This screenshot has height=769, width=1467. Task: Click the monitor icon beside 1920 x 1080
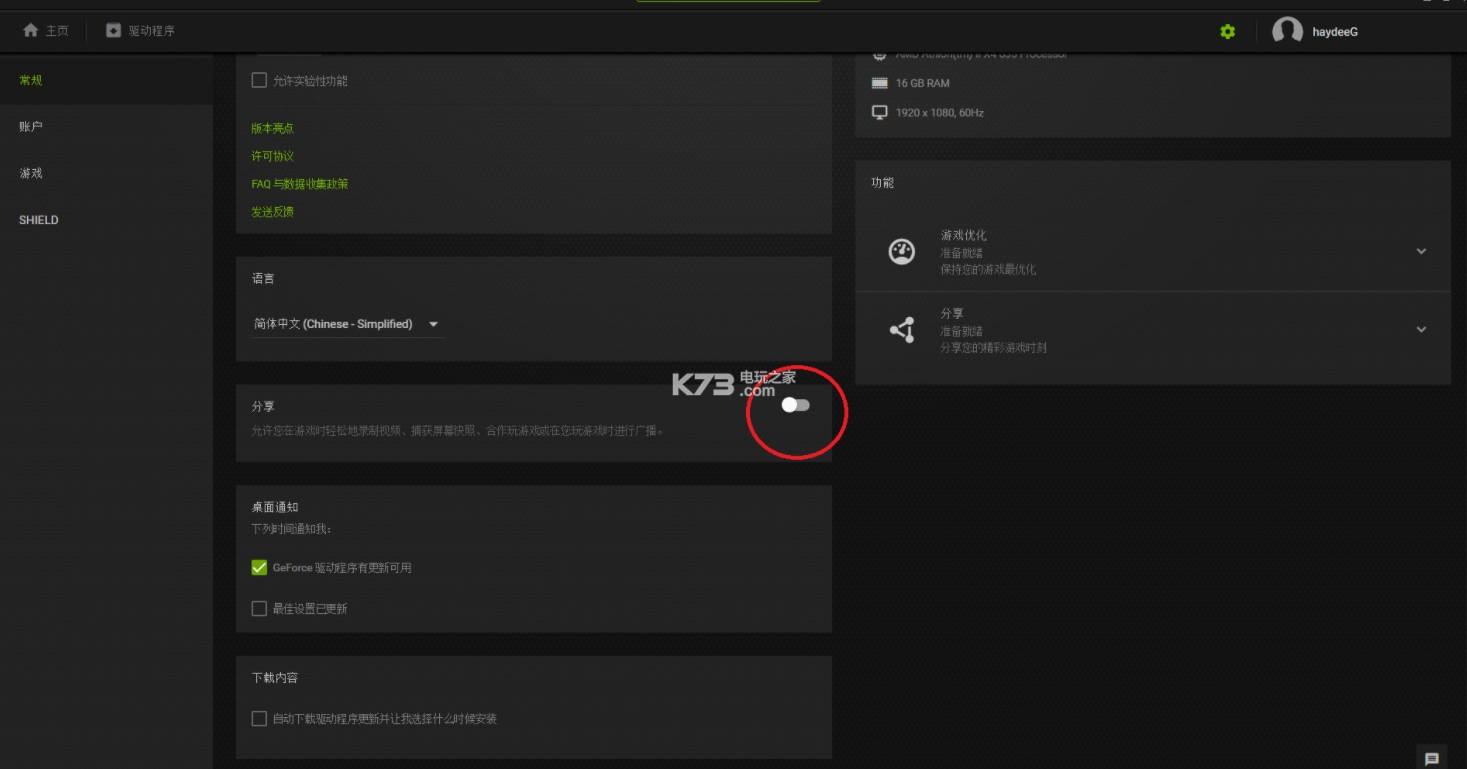(880, 113)
